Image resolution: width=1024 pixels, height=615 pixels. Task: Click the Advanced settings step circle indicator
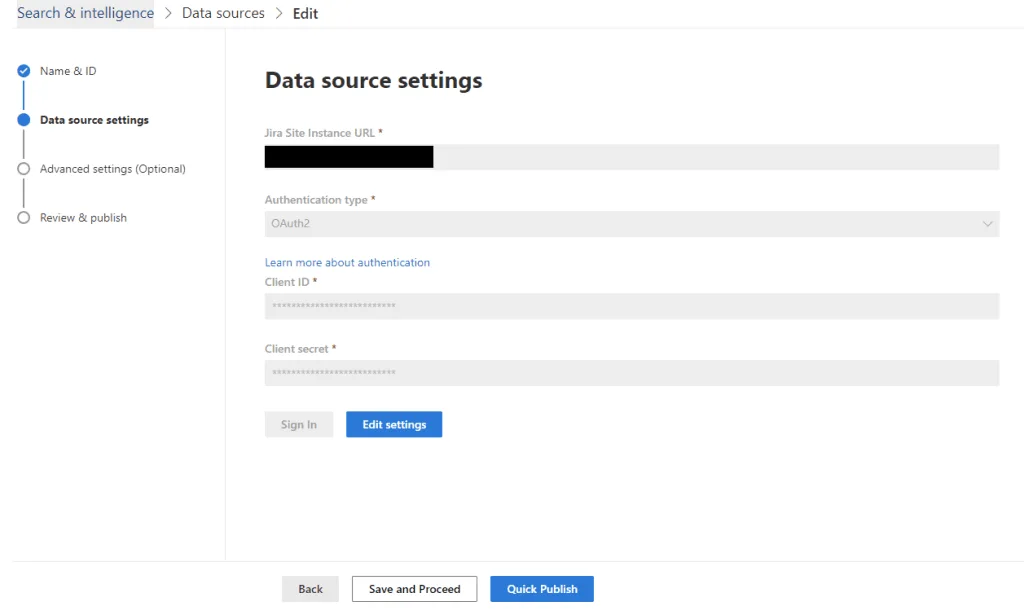point(24,168)
